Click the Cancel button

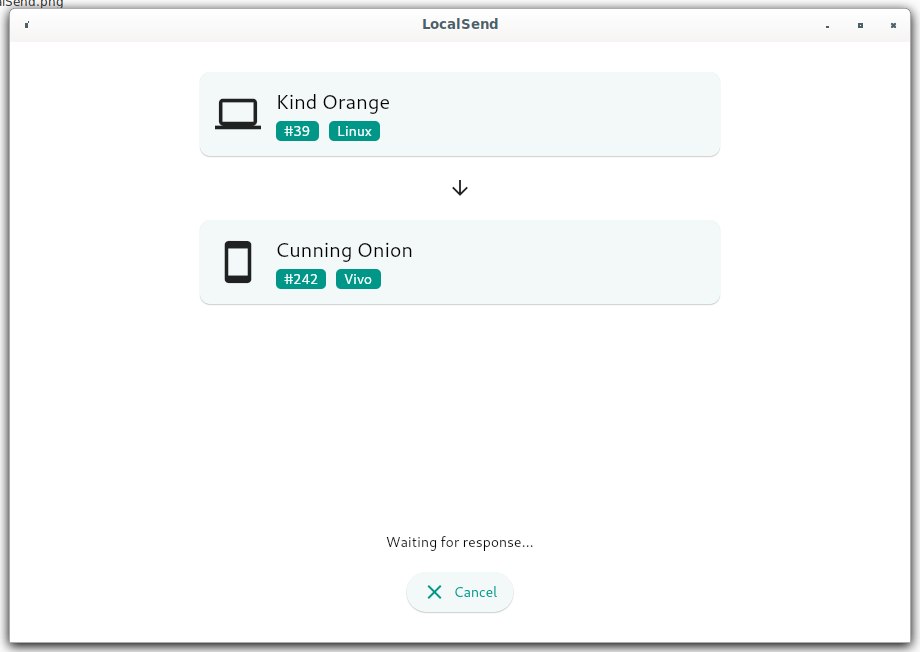pos(459,592)
